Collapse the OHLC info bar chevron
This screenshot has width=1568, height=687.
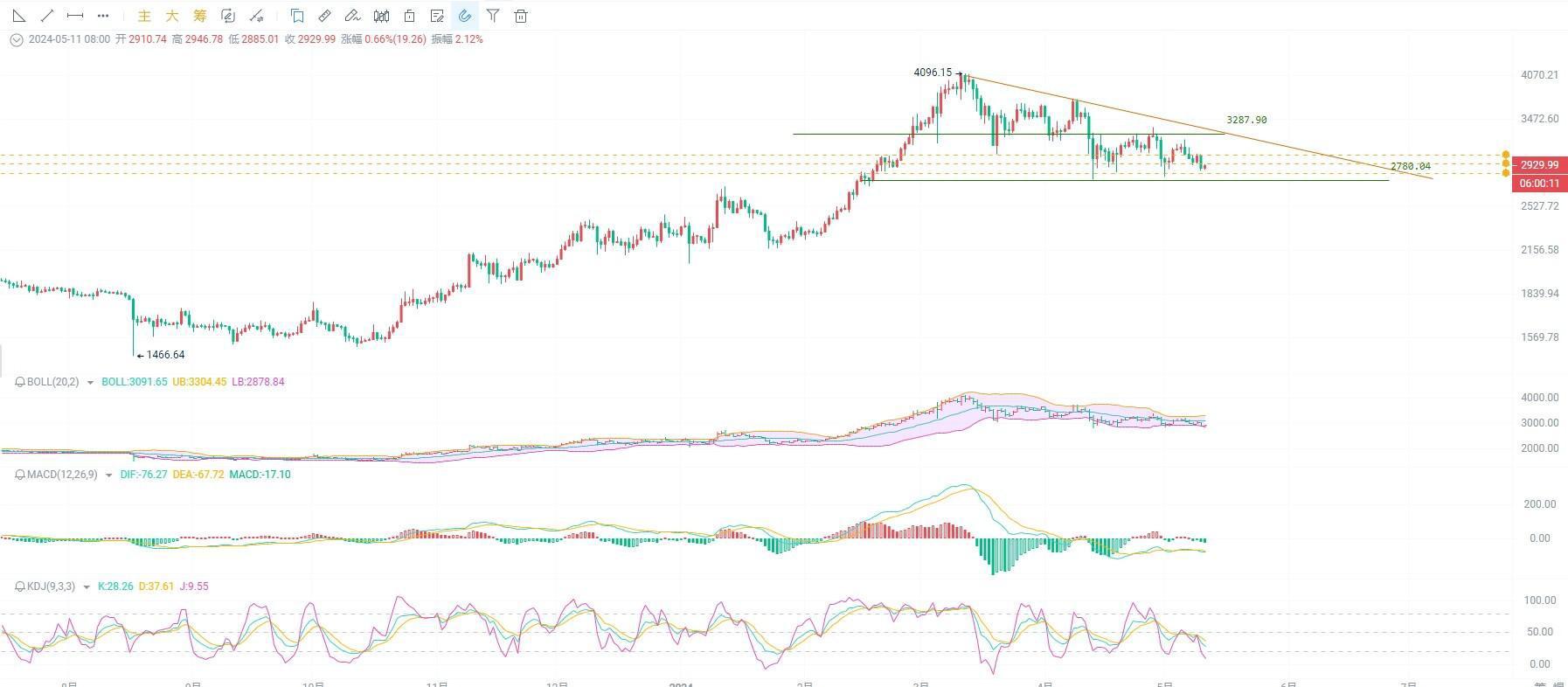pos(16,39)
